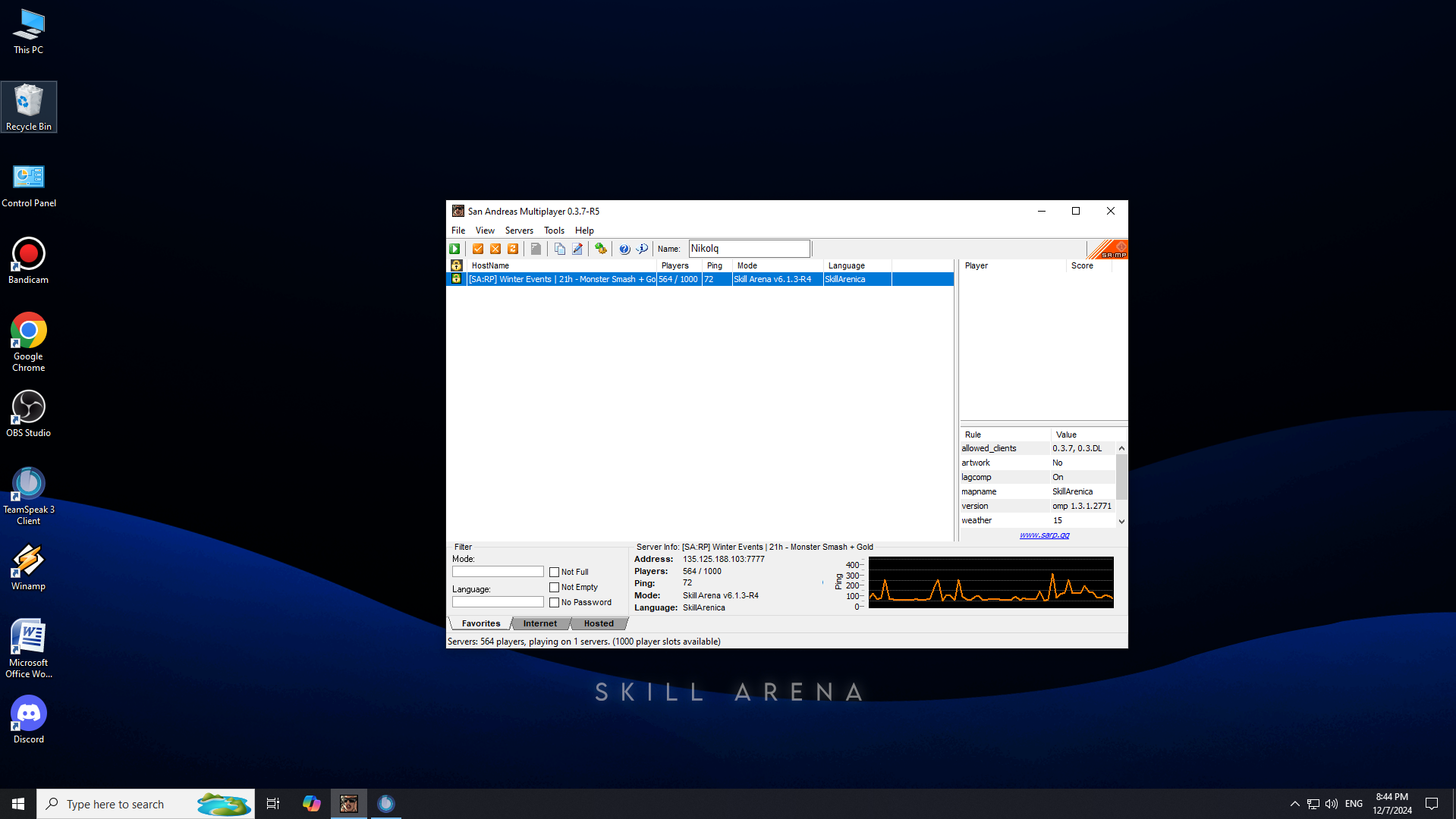Click the SA-MP logo in the toolbar corner

click(x=1108, y=249)
